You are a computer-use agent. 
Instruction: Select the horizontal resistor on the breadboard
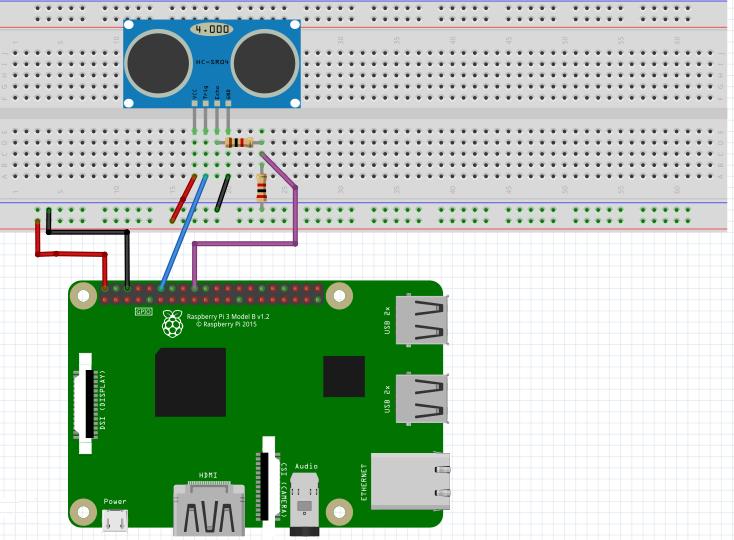pyautogui.click(x=239, y=142)
